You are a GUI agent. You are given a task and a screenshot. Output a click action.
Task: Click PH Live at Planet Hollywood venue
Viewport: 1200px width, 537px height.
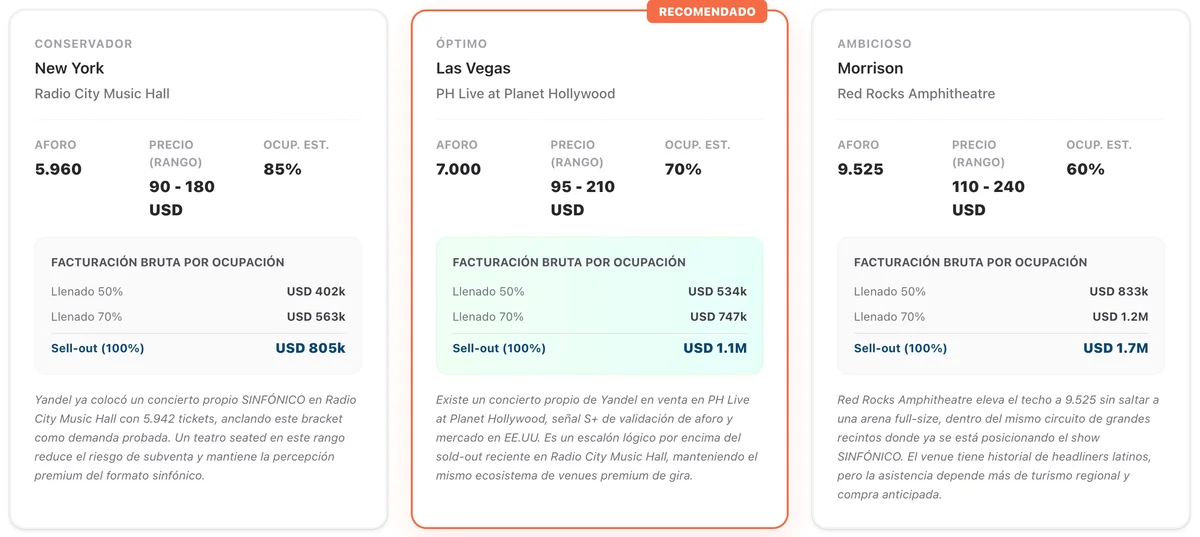click(x=525, y=94)
